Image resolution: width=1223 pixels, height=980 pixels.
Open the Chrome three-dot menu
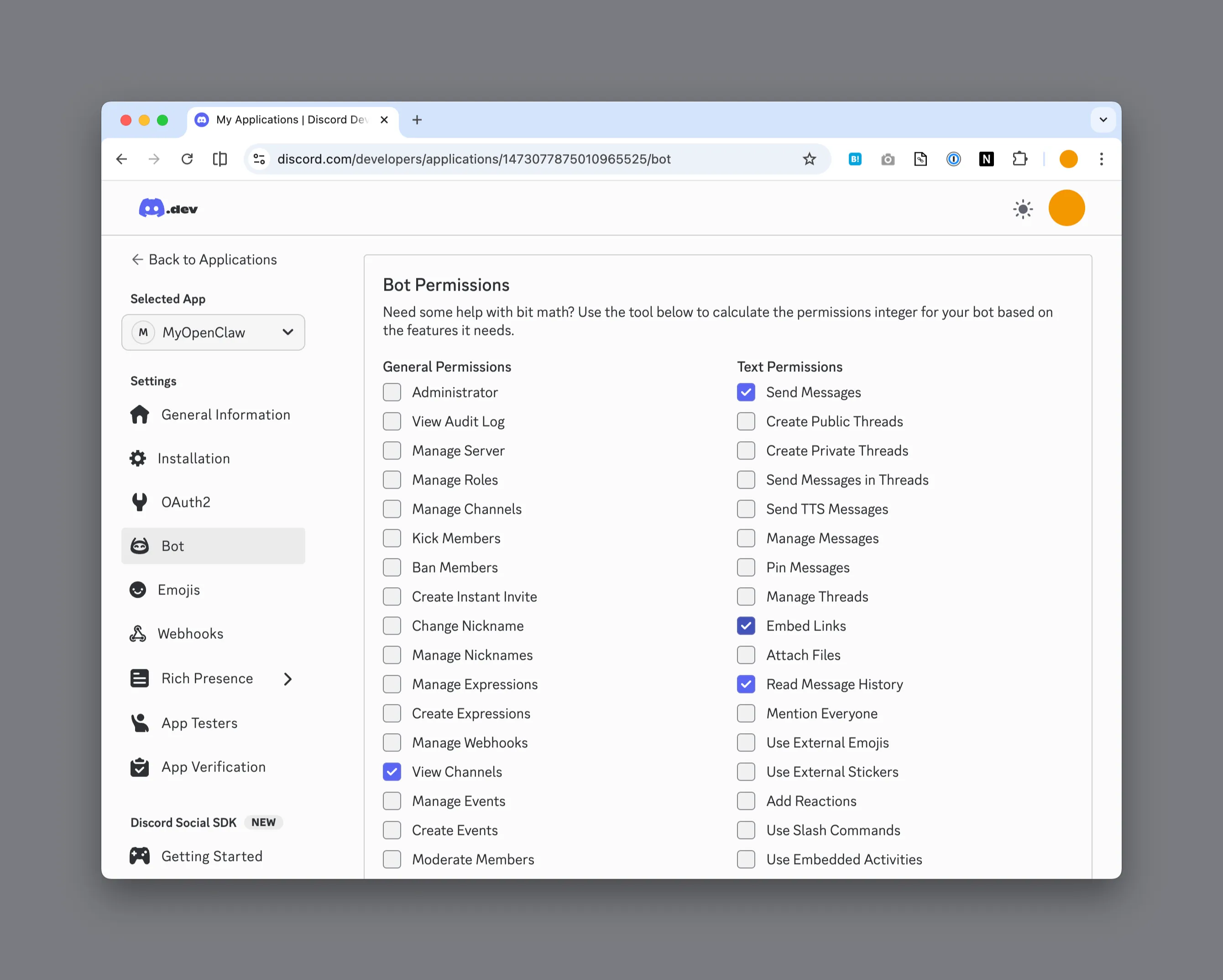(x=1101, y=159)
